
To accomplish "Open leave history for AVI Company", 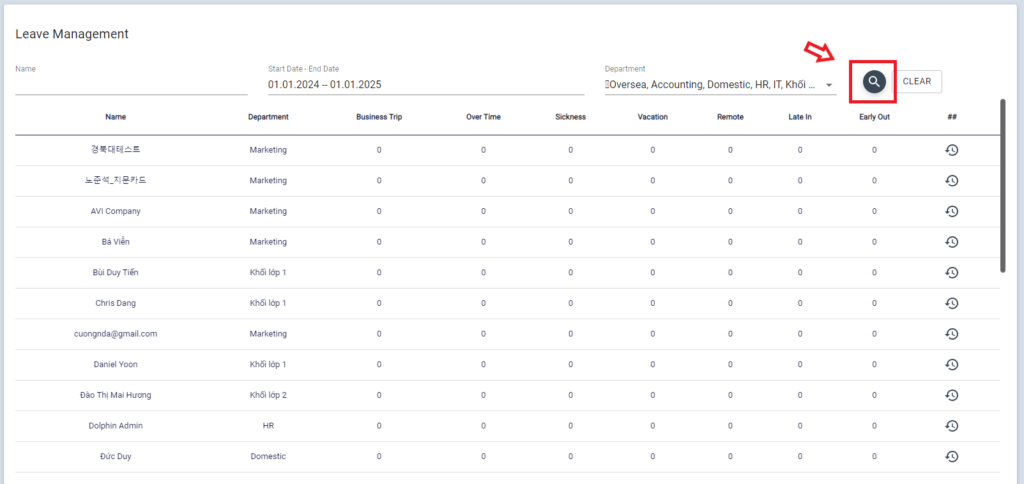I will [952, 211].
